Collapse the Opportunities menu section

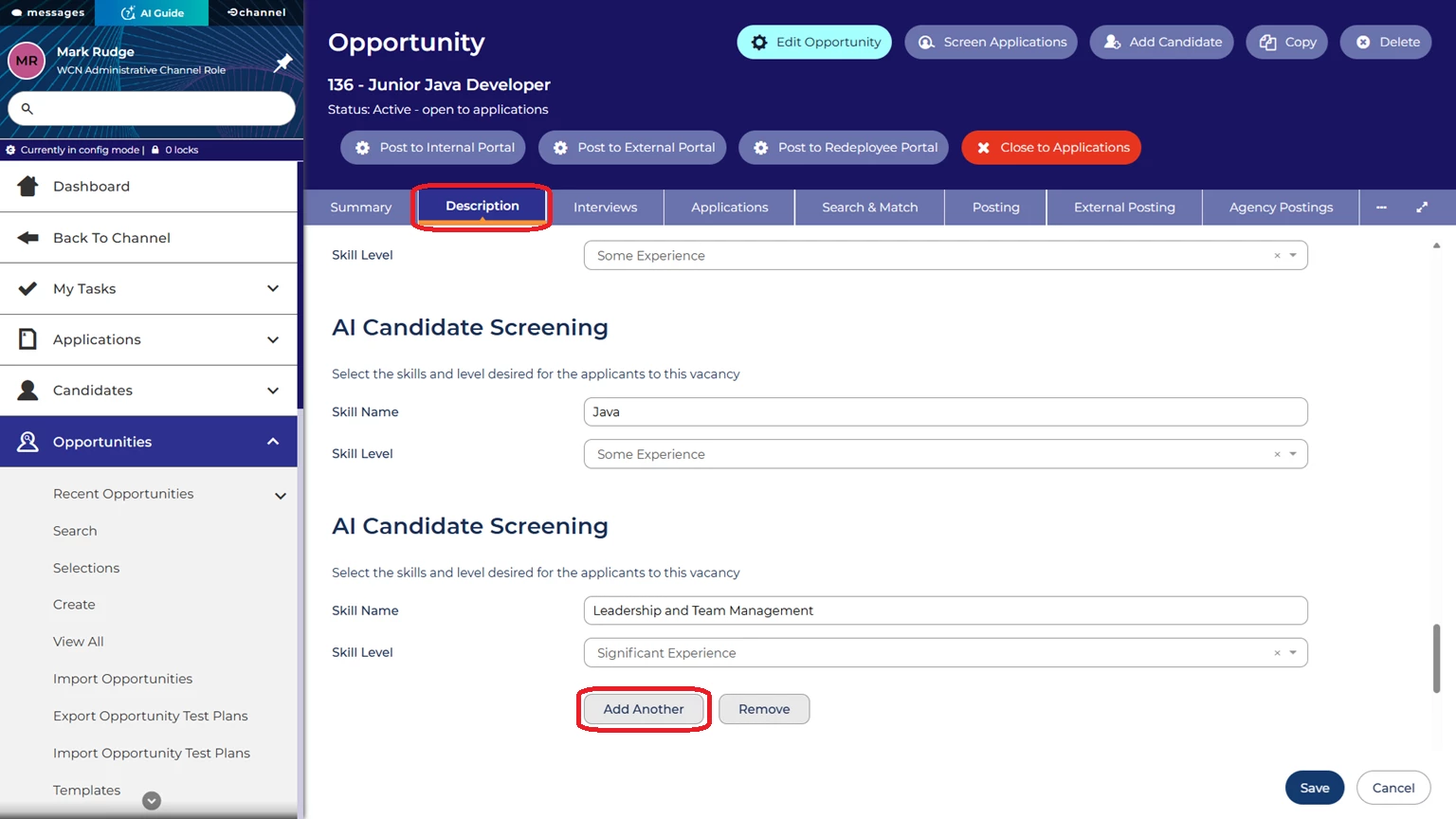click(x=273, y=442)
